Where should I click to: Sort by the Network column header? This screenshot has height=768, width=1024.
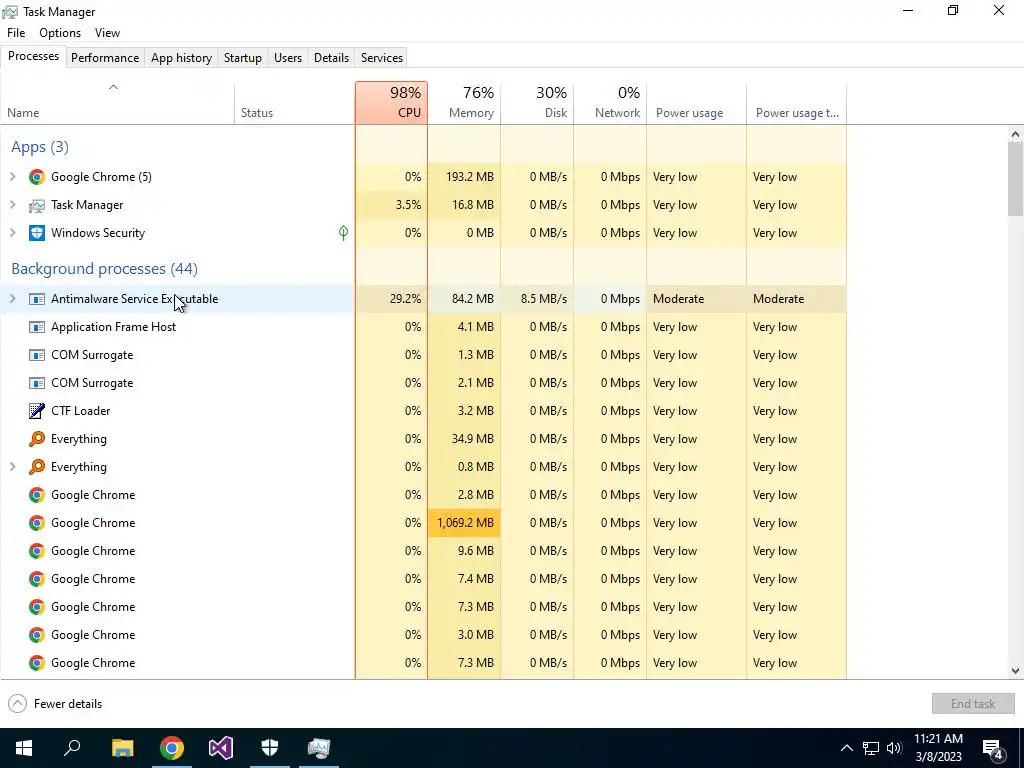611,103
